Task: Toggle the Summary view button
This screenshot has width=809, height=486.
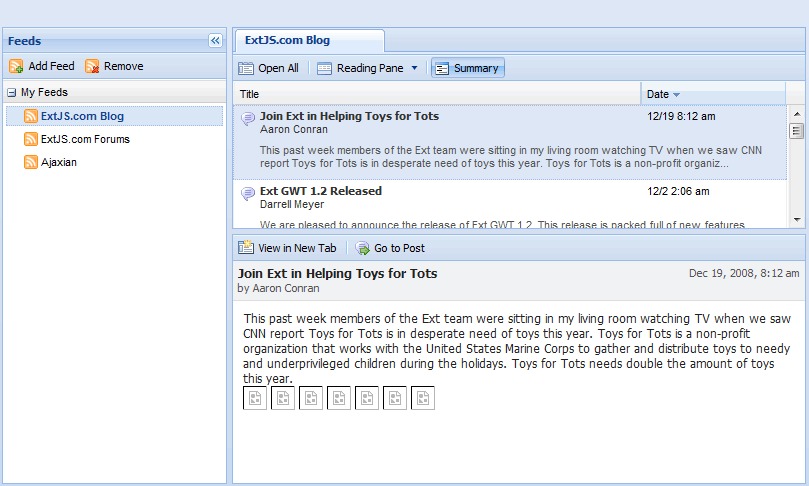Action: tap(467, 68)
